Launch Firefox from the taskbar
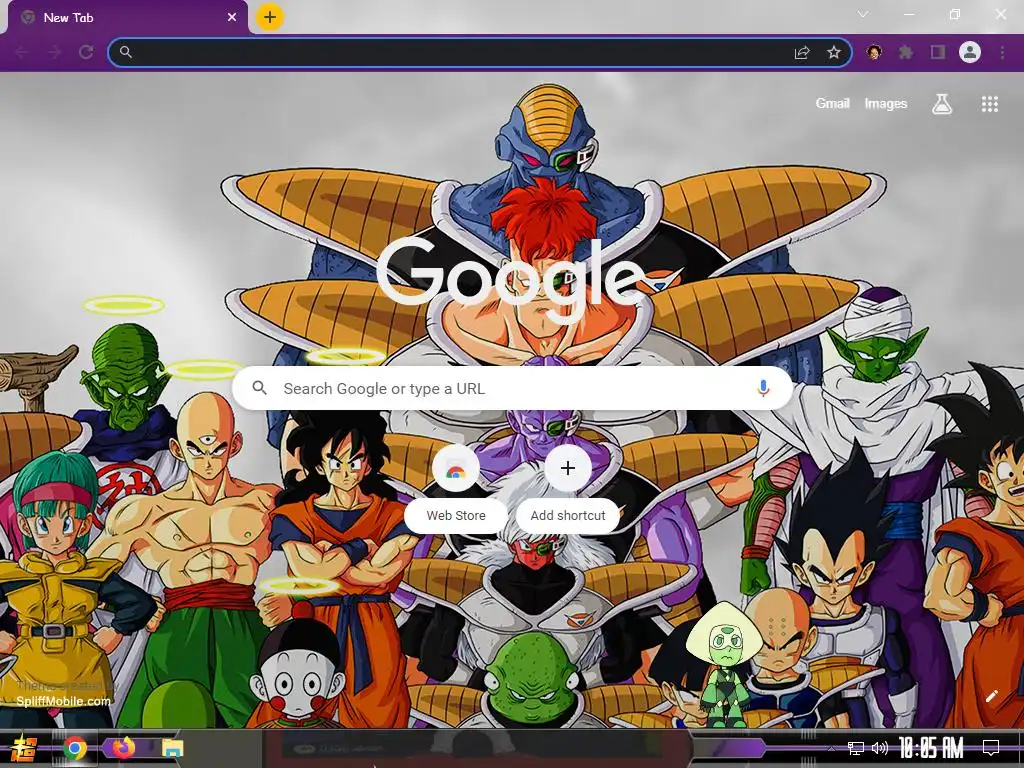 (x=123, y=747)
